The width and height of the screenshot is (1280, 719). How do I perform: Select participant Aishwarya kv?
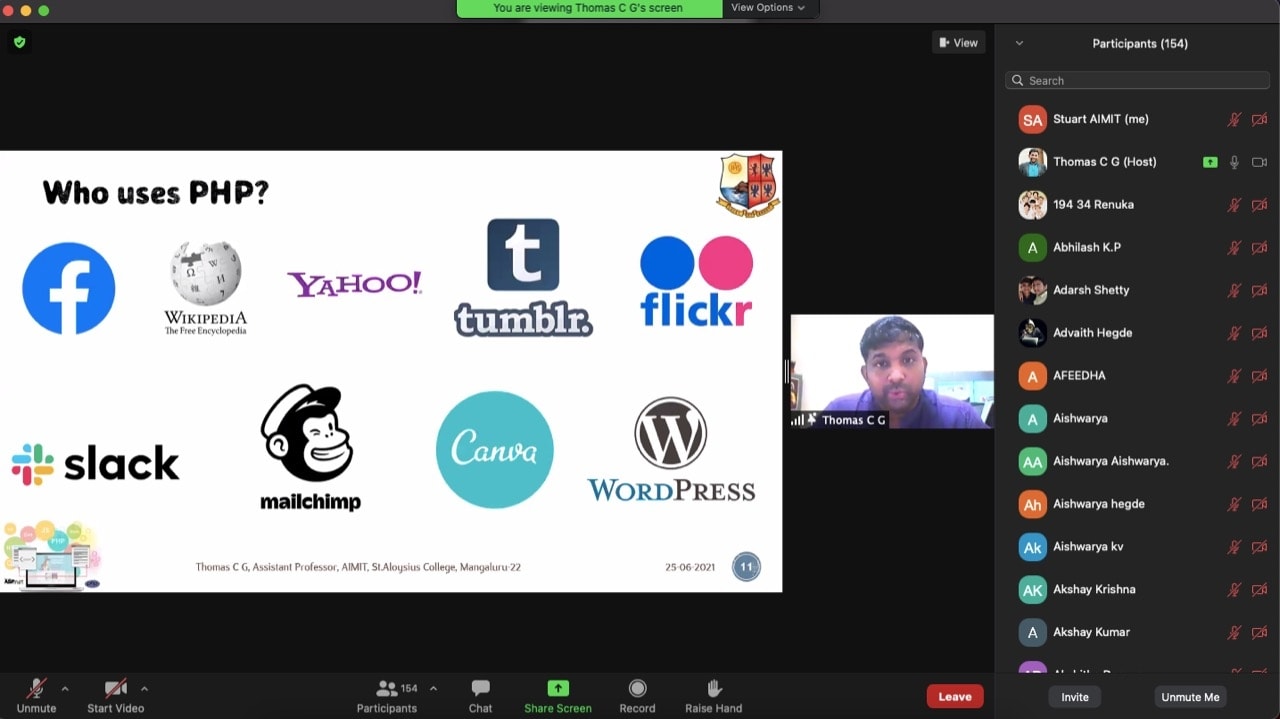point(1137,547)
